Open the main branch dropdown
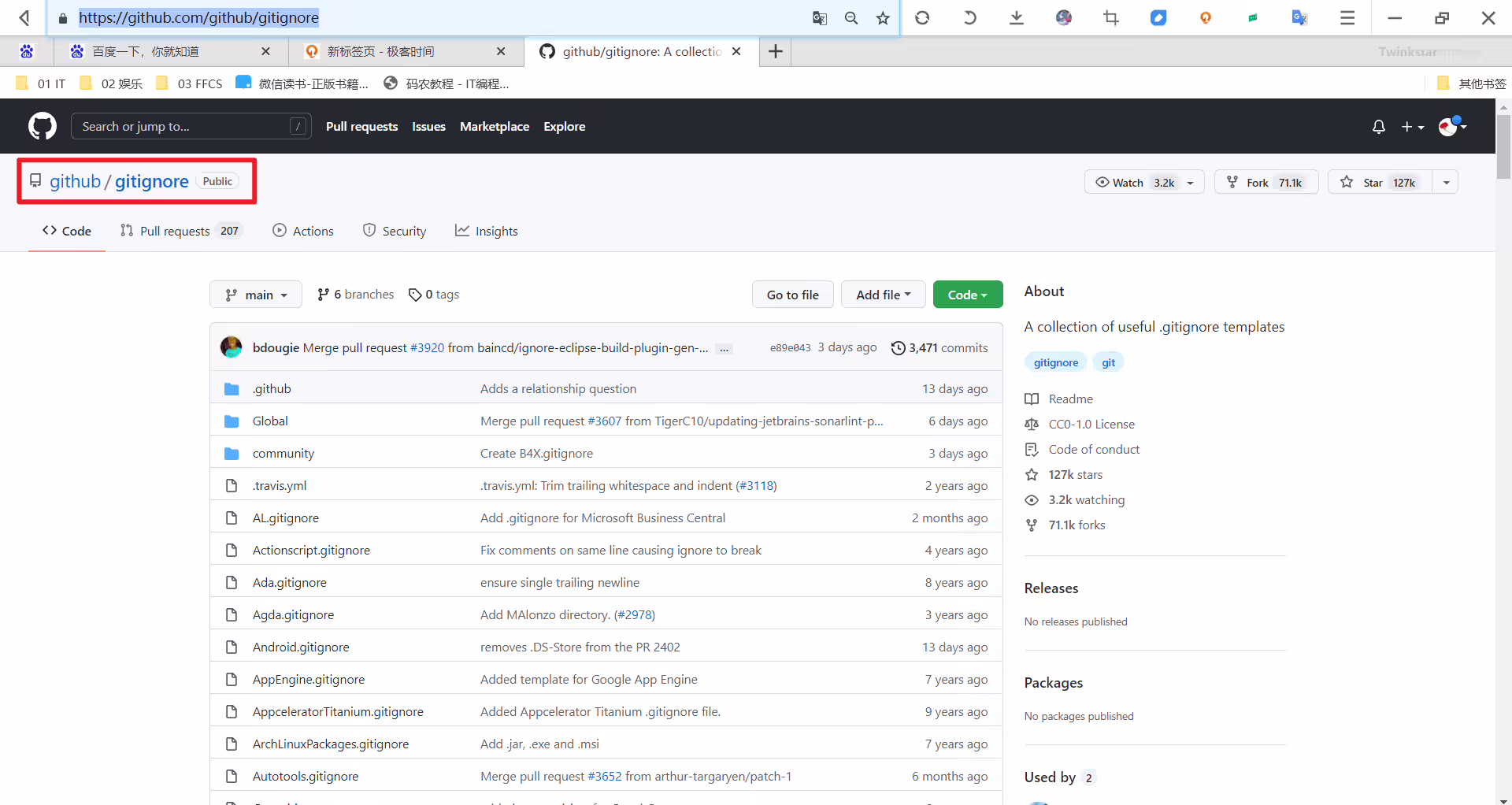 pyautogui.click(x=256, y=295)
